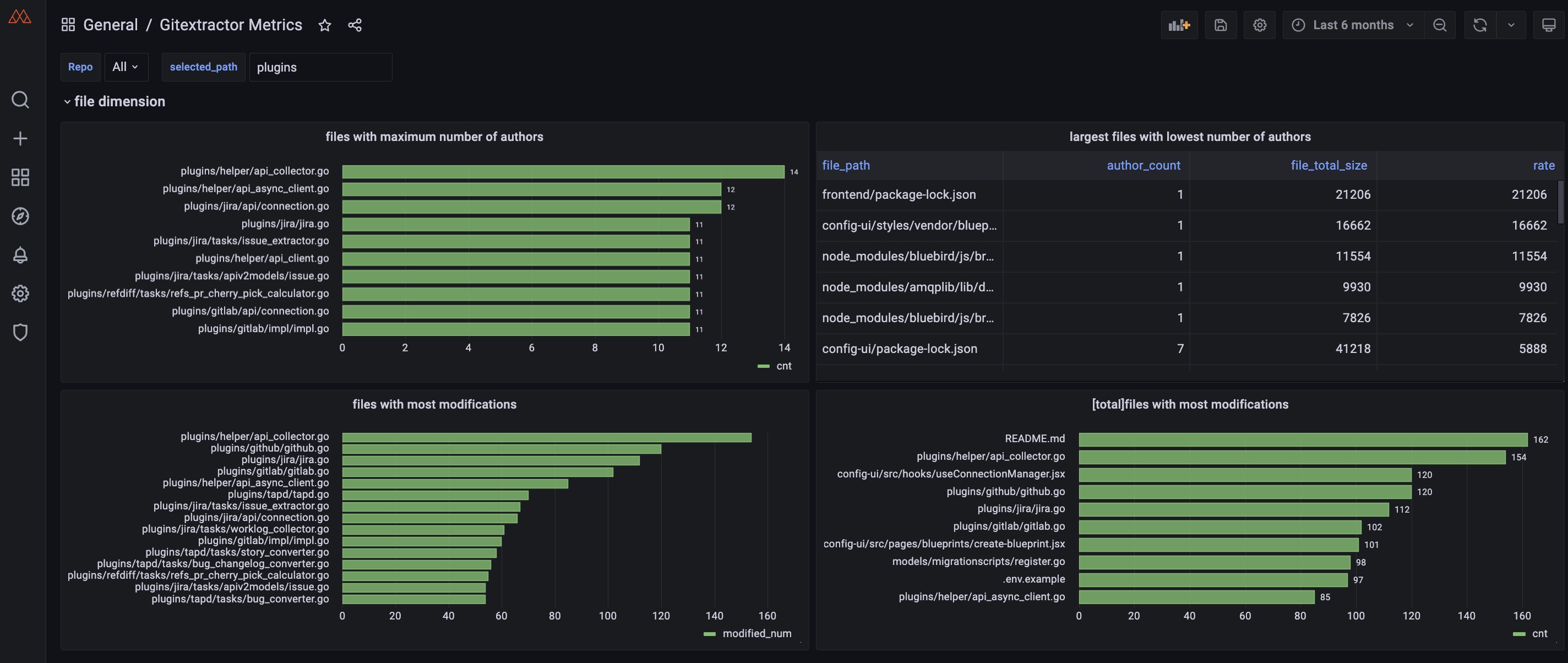Star the Gitextractor Metrics dashboard
Screen dimensions: 1568x663
(324, 25)
